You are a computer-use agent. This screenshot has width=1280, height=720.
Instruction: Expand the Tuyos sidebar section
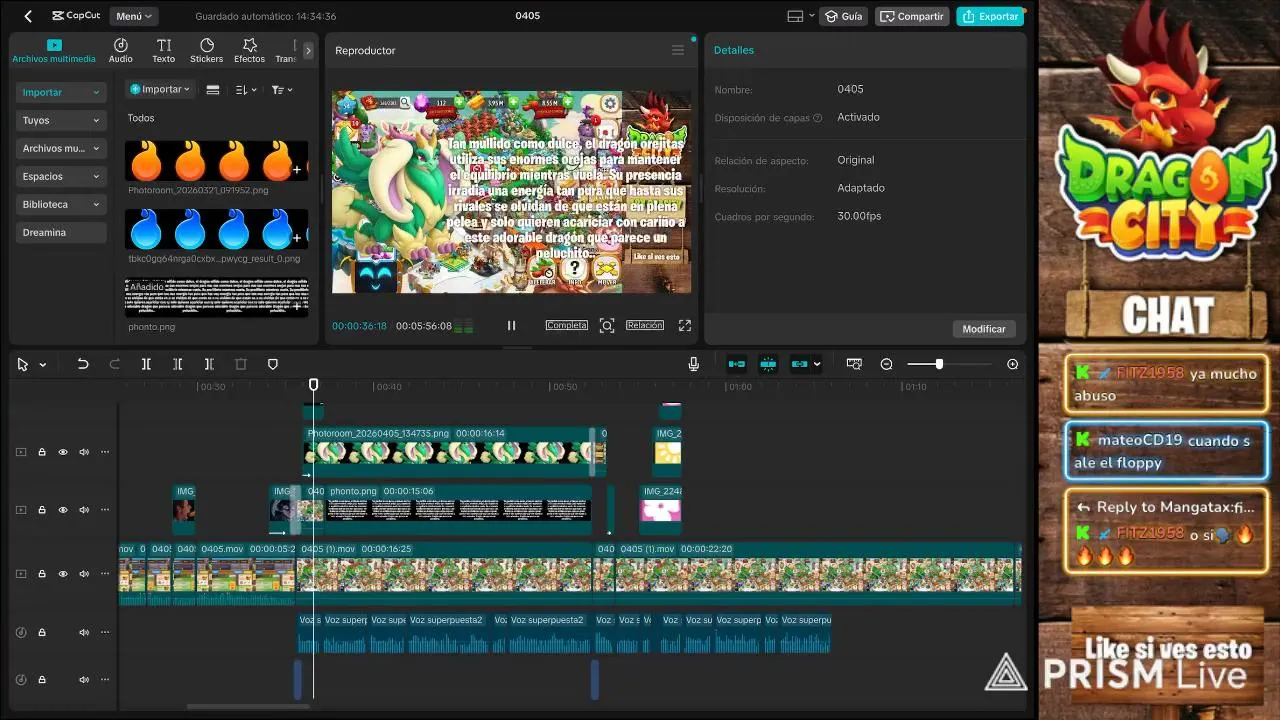(x=61, y=120)
